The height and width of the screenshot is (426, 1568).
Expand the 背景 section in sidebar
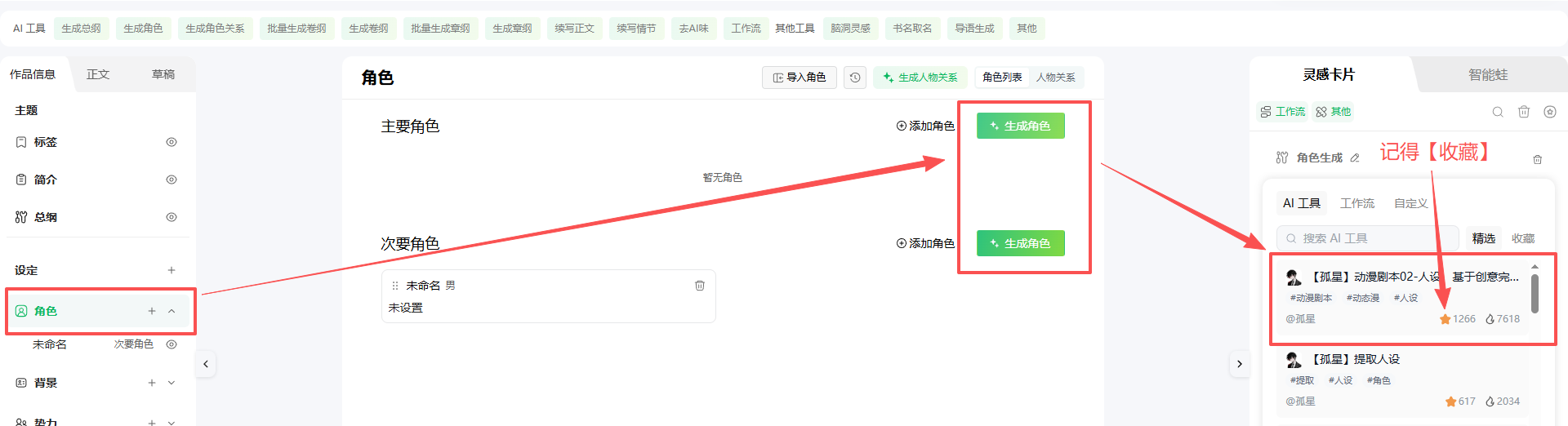pyautogui.click(x=171, y=383)
